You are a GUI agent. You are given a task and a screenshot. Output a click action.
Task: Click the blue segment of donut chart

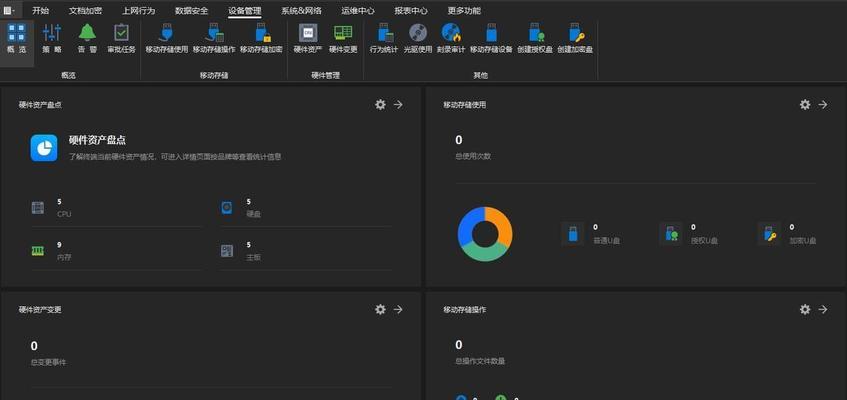point(467,225)
